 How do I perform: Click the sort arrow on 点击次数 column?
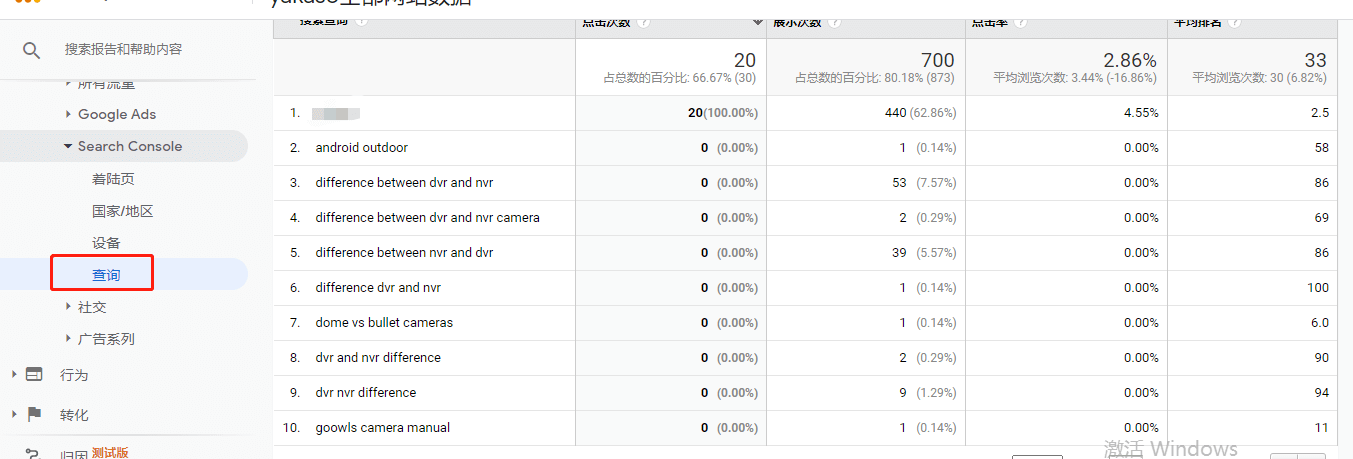(758, 21)
